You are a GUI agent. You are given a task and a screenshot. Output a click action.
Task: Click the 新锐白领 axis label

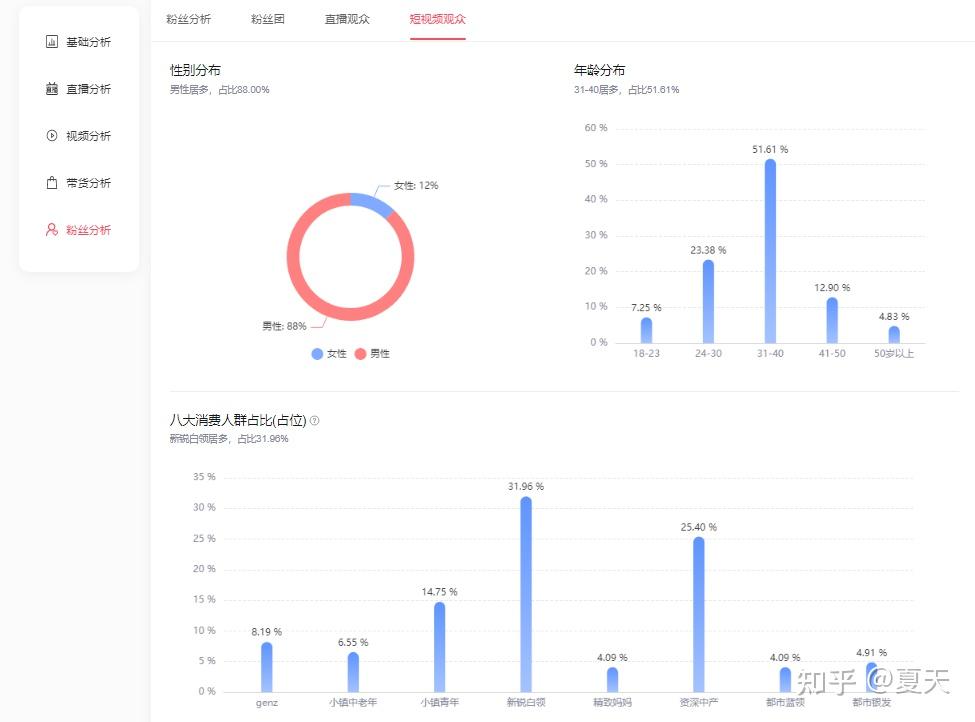[x=526, y=702]
